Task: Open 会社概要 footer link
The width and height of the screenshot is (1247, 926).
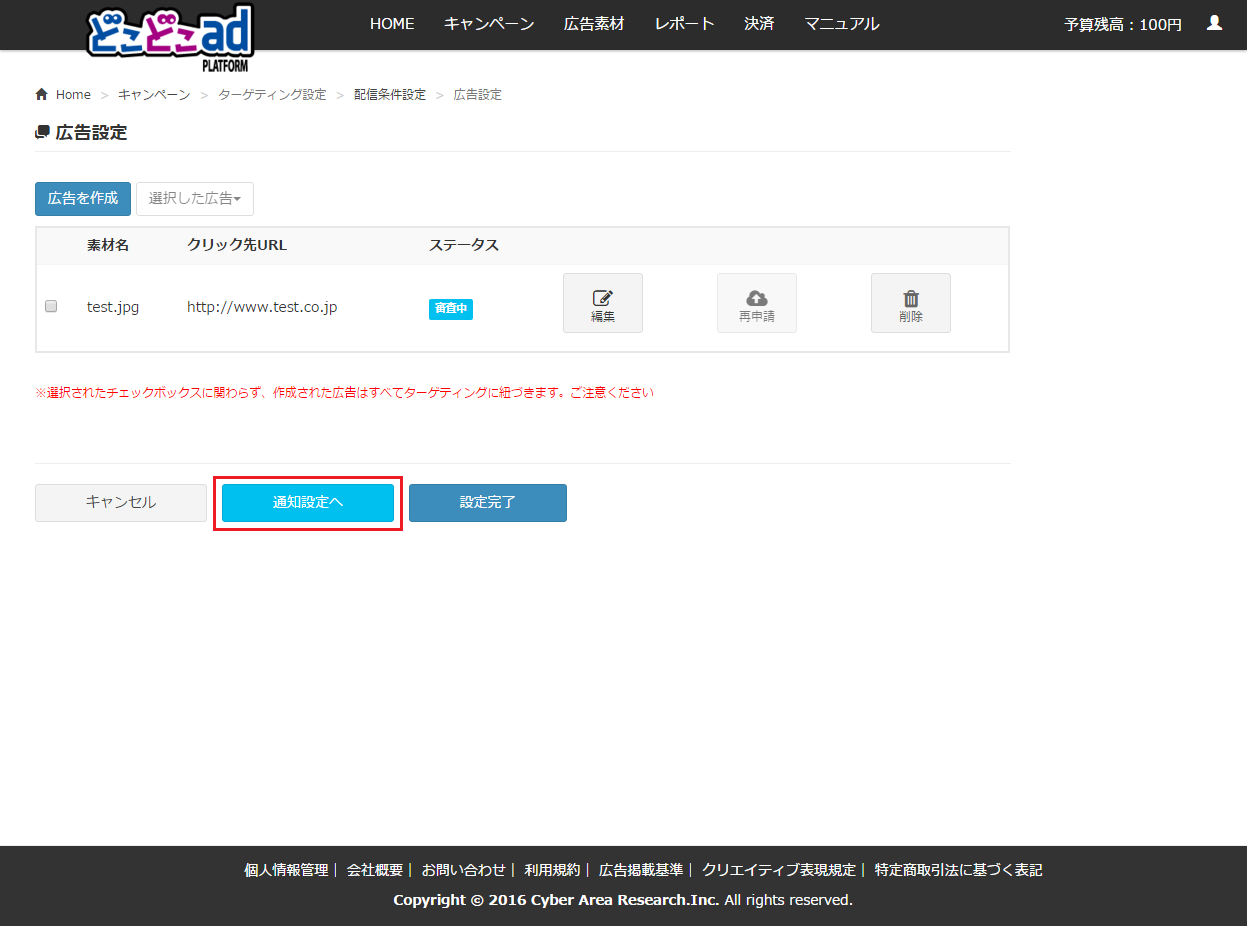Action: [x=375, y=870]
